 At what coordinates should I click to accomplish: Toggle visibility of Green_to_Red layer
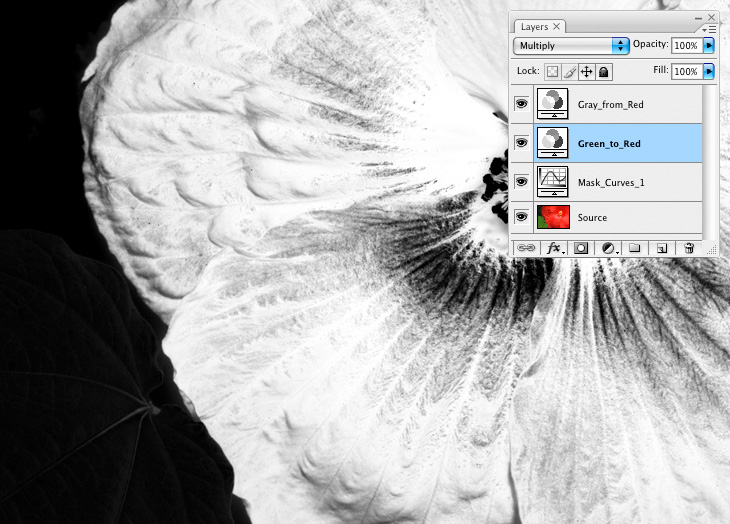pyautogui.click(x=521, y=143)
